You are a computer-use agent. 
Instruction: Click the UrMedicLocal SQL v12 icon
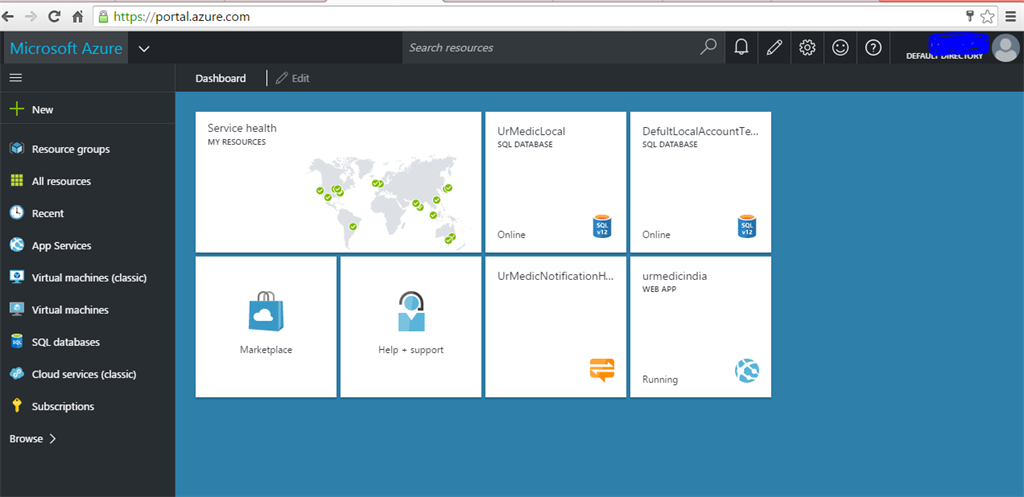pyautogui.click(x=602, y=227)
